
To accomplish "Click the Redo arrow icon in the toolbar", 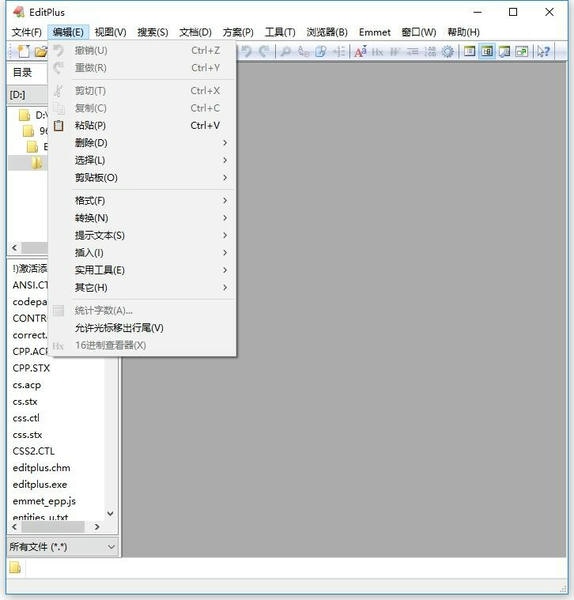I will [x=264, y=51].
